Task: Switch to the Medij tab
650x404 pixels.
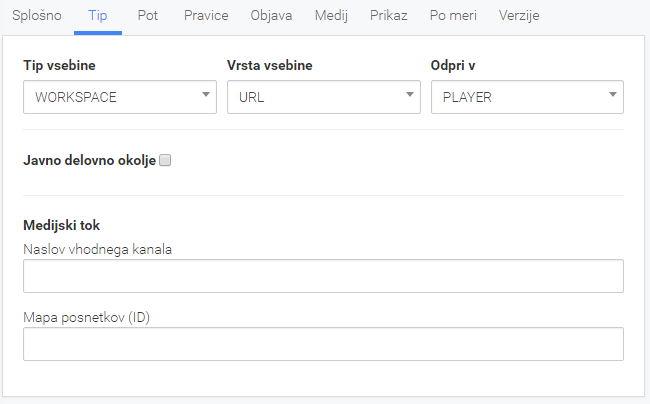Action: (331, 15)
